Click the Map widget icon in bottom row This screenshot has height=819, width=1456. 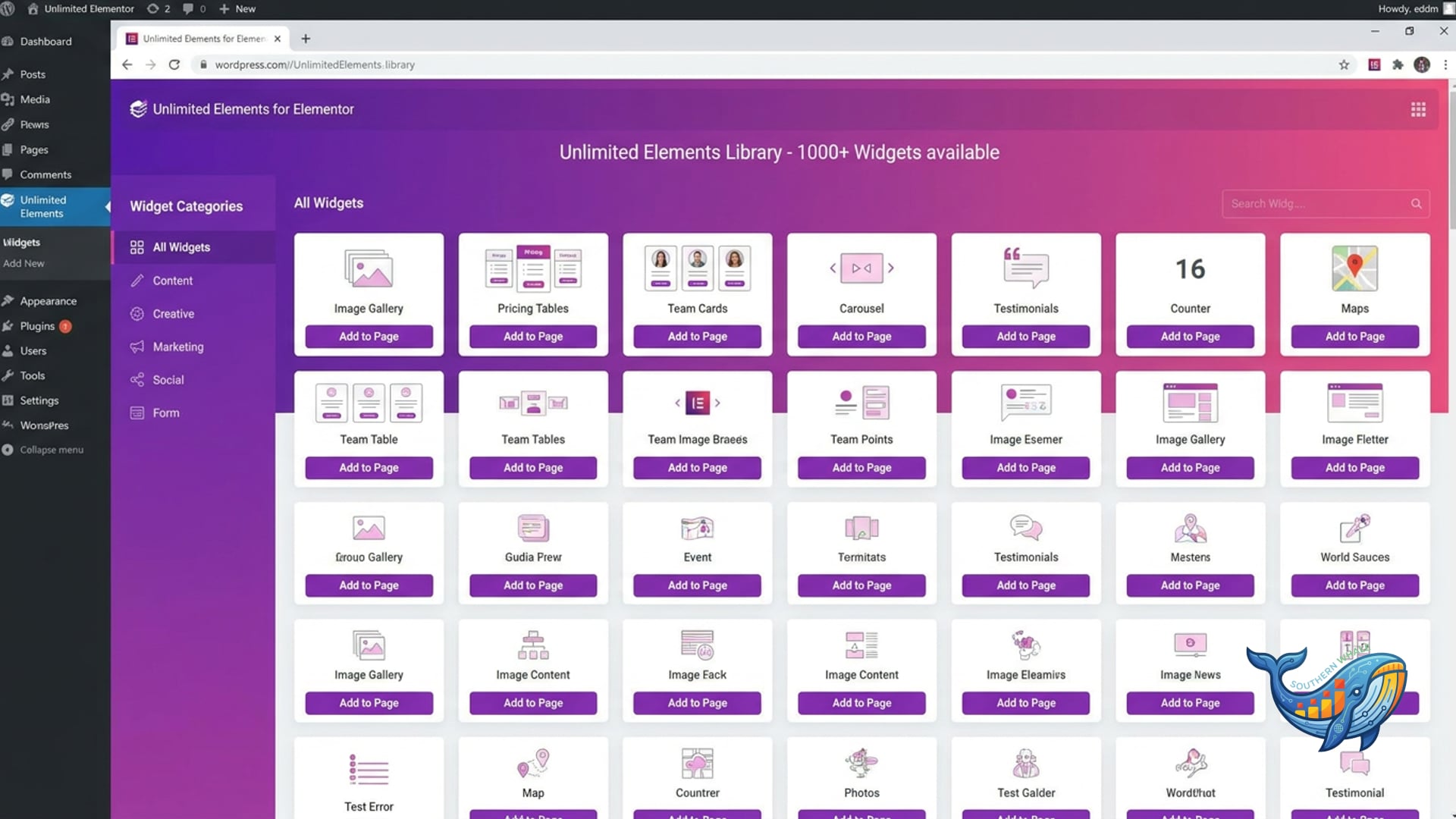(533, 763)
